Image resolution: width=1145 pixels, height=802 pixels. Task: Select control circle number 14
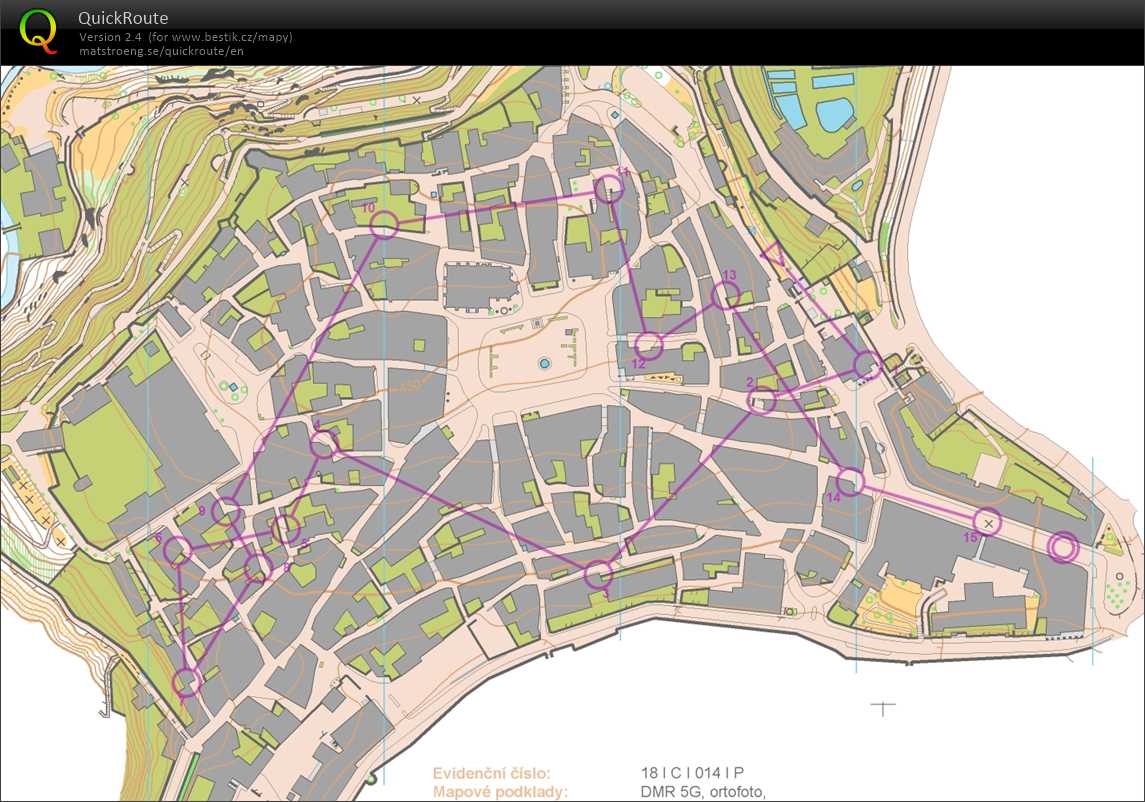point(850,482)
